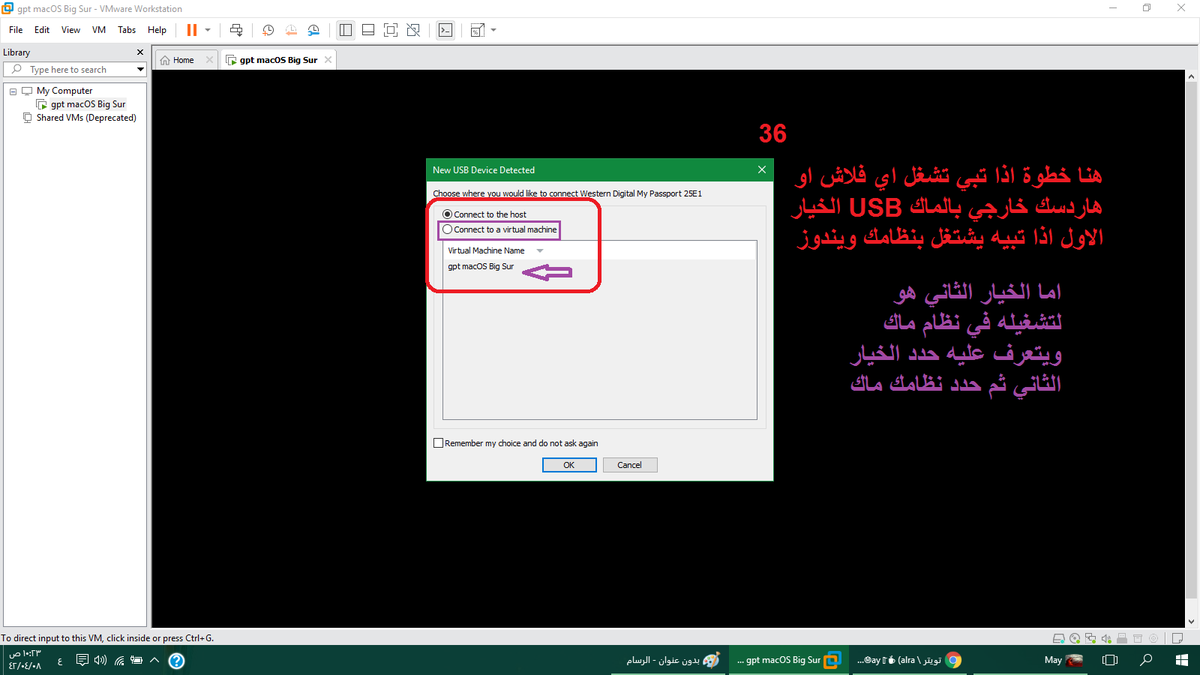Toggle the library sidebar view icon
The width and height of the screenshot is (1200, 675).
click(345, 30)
